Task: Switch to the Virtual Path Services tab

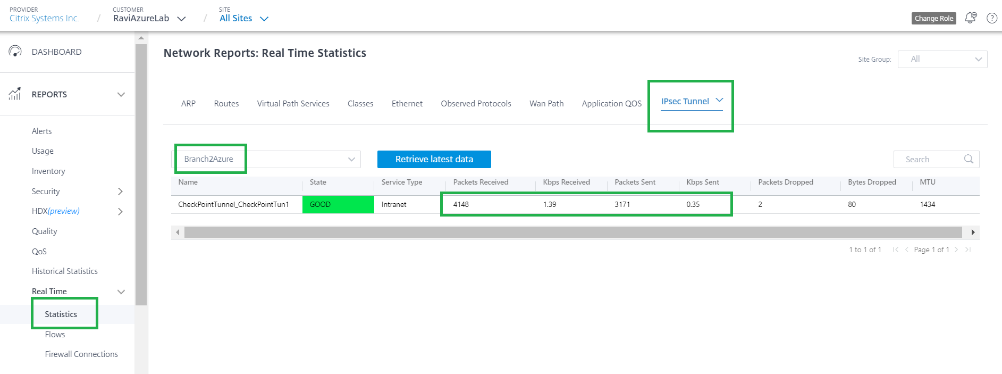Action: [x=293, y=104]
